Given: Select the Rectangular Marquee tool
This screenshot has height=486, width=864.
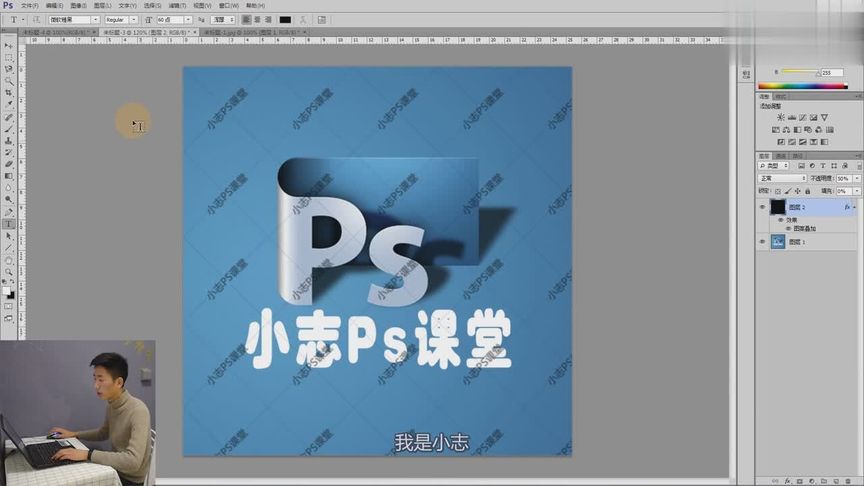Looking at the screenshot, I should (8, 57).
